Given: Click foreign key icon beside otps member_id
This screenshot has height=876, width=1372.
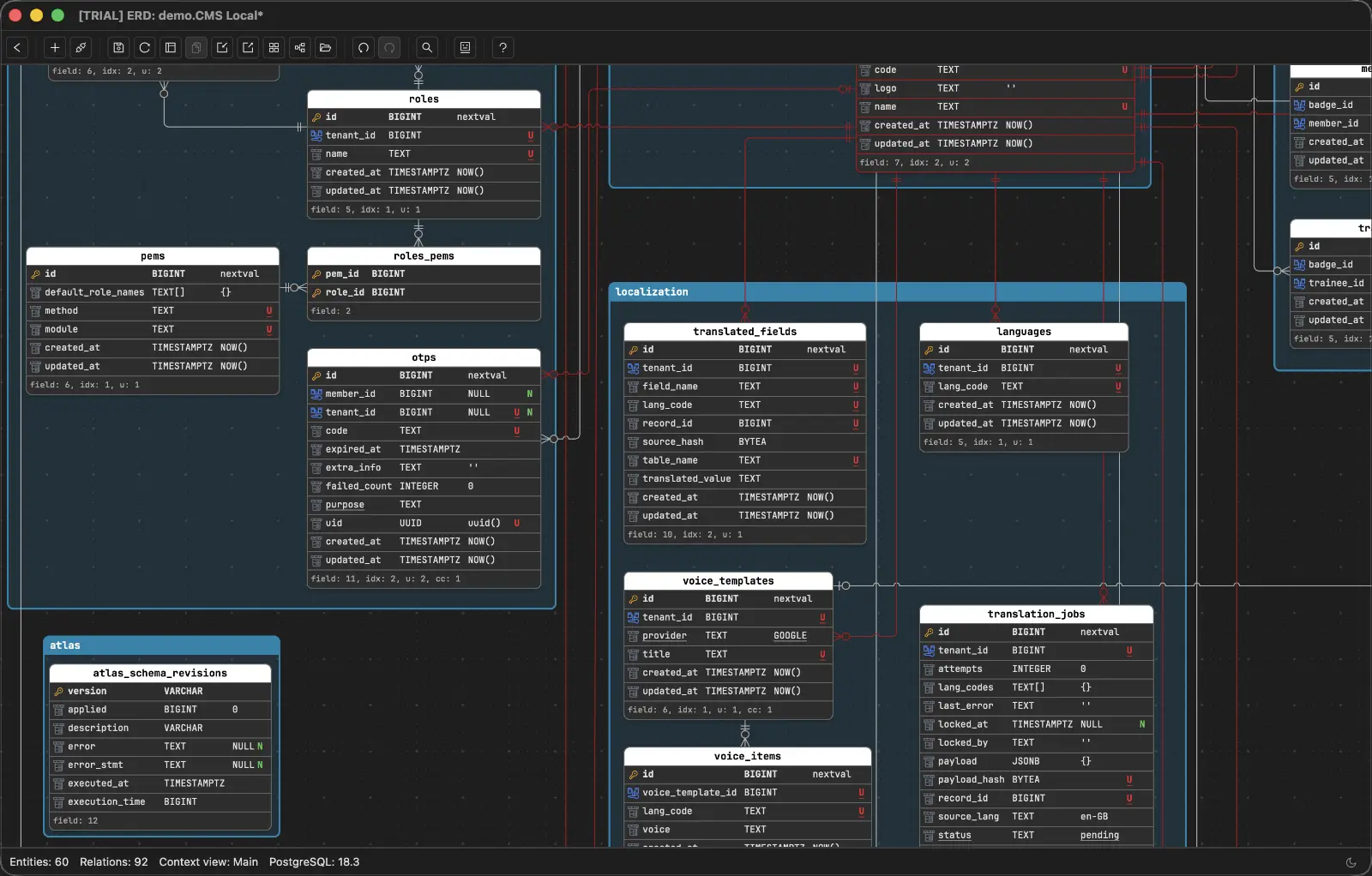Looking at the screenshot, I should pyautogui.click(x=316, y=394).
